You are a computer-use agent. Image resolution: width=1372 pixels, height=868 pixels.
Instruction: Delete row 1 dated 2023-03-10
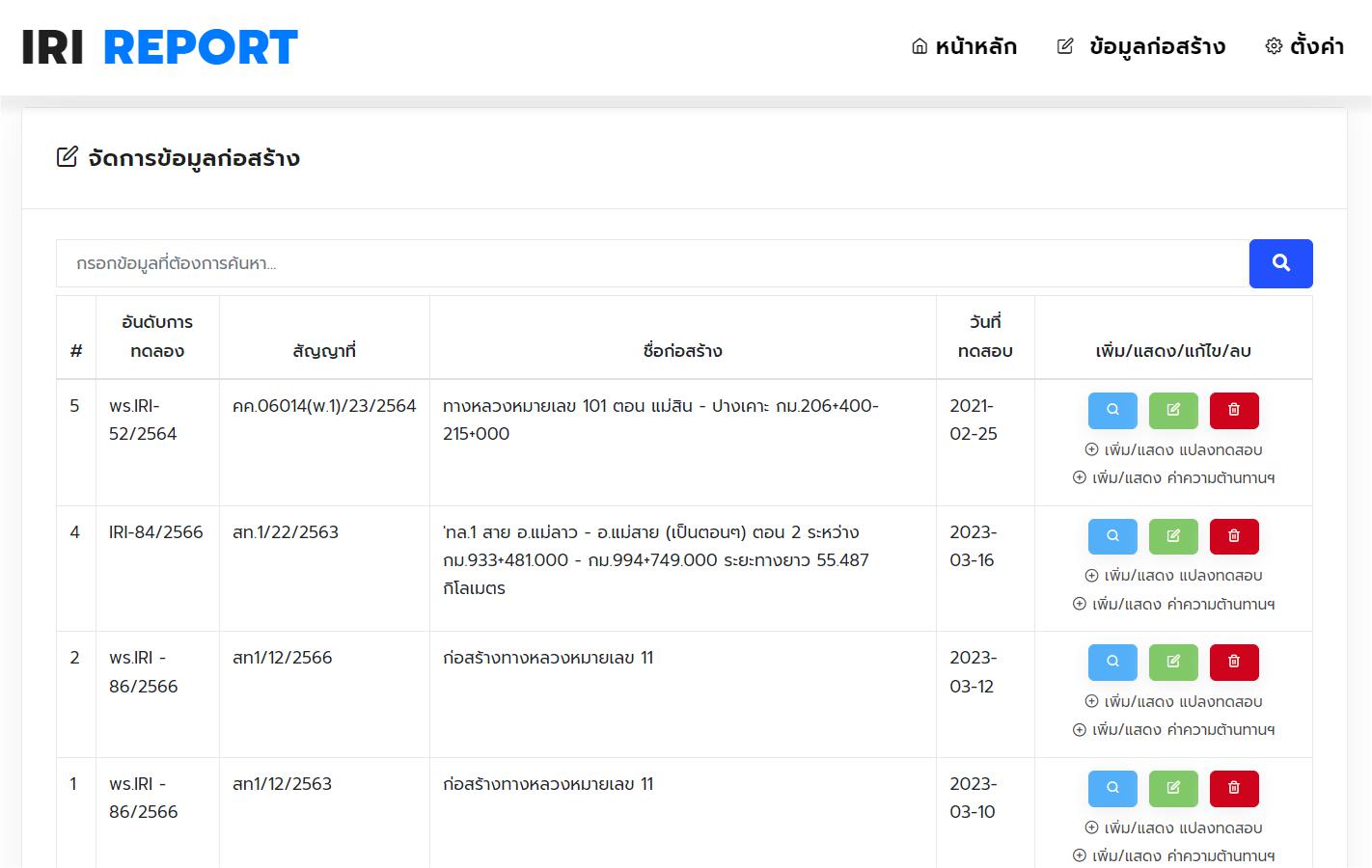point(1233,788)
